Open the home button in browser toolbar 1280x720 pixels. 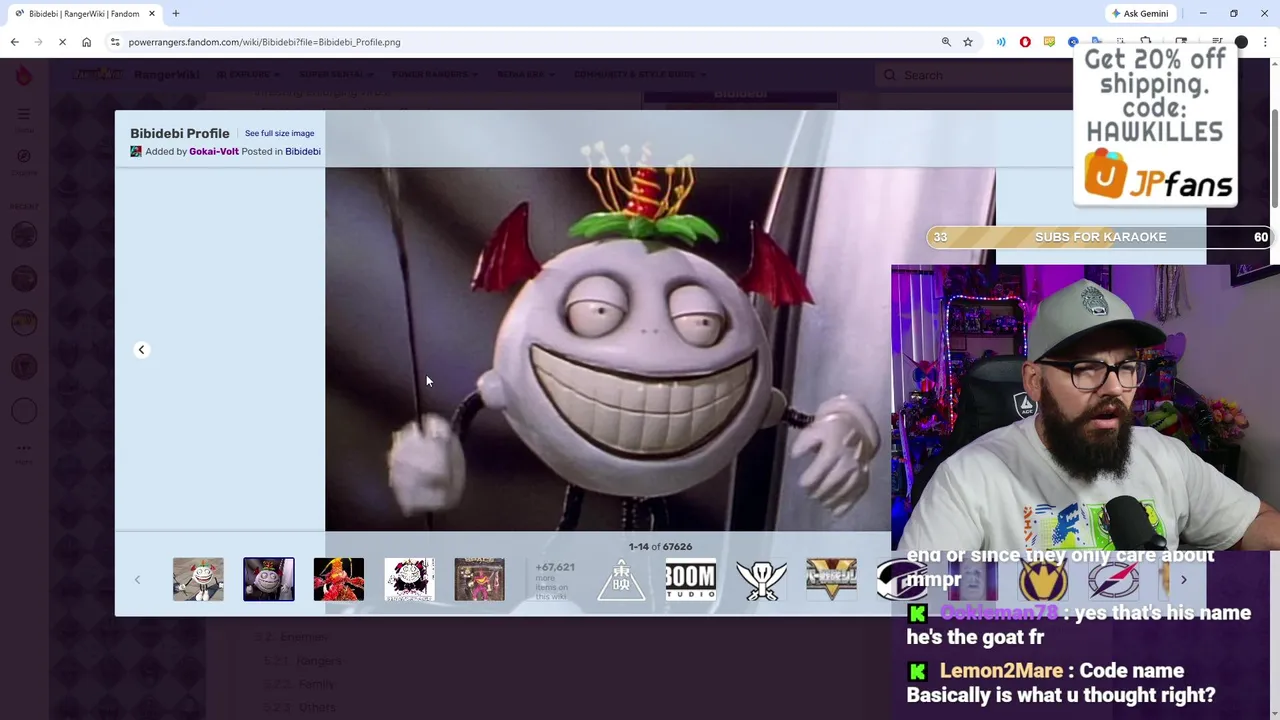pos(86,42)
